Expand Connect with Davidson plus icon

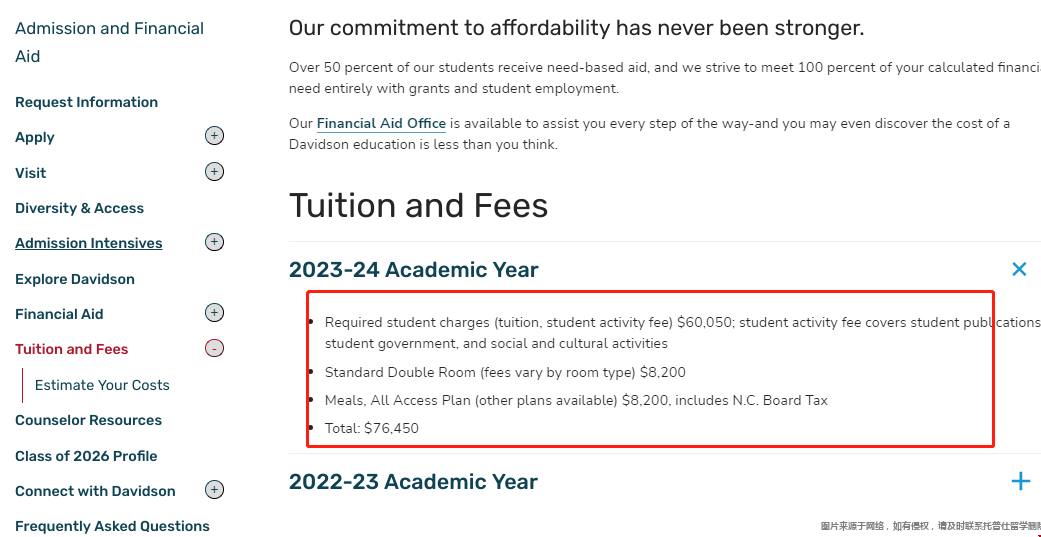point(214,490)
